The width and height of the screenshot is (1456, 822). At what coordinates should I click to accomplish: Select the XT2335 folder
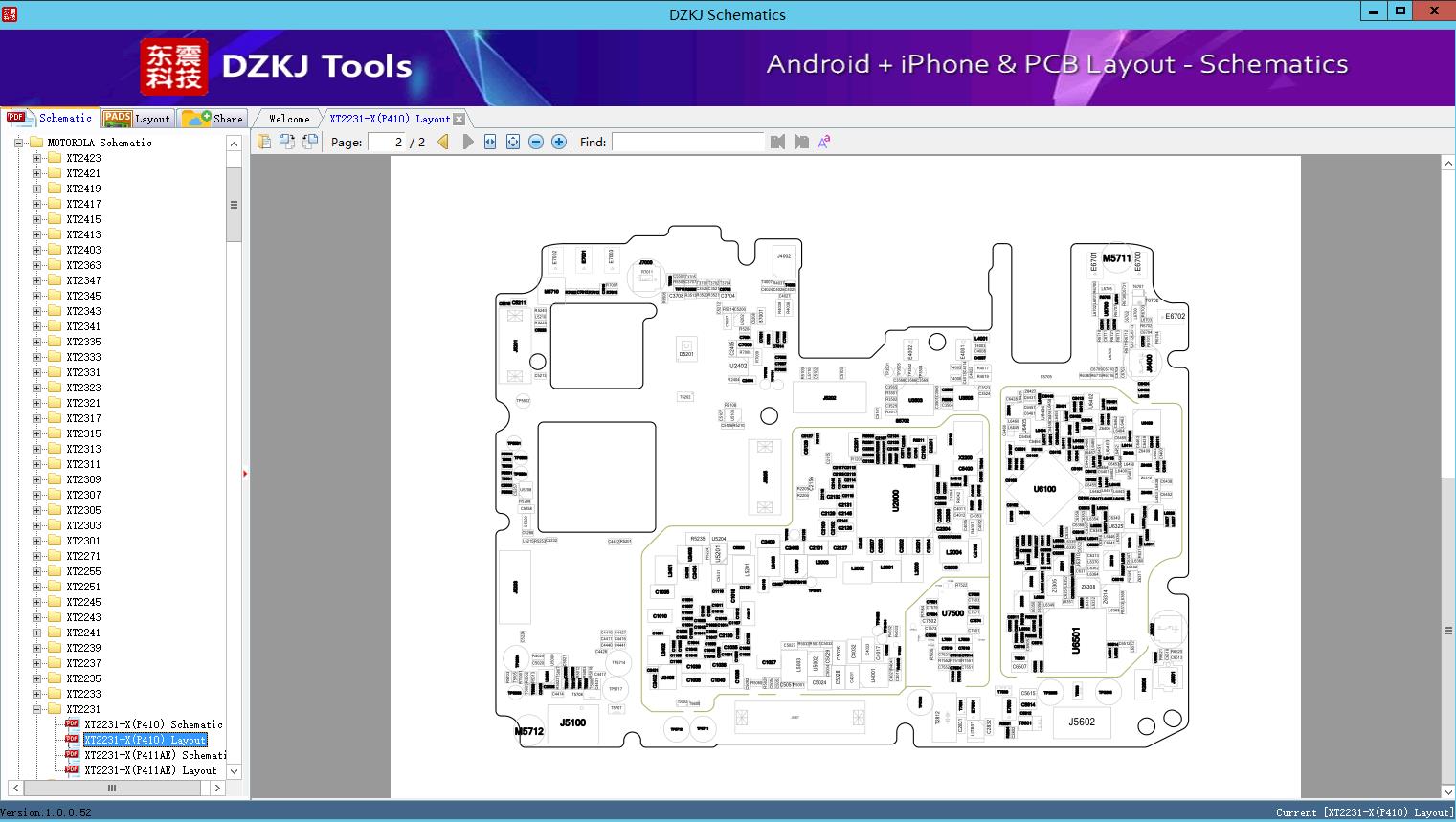83,342
